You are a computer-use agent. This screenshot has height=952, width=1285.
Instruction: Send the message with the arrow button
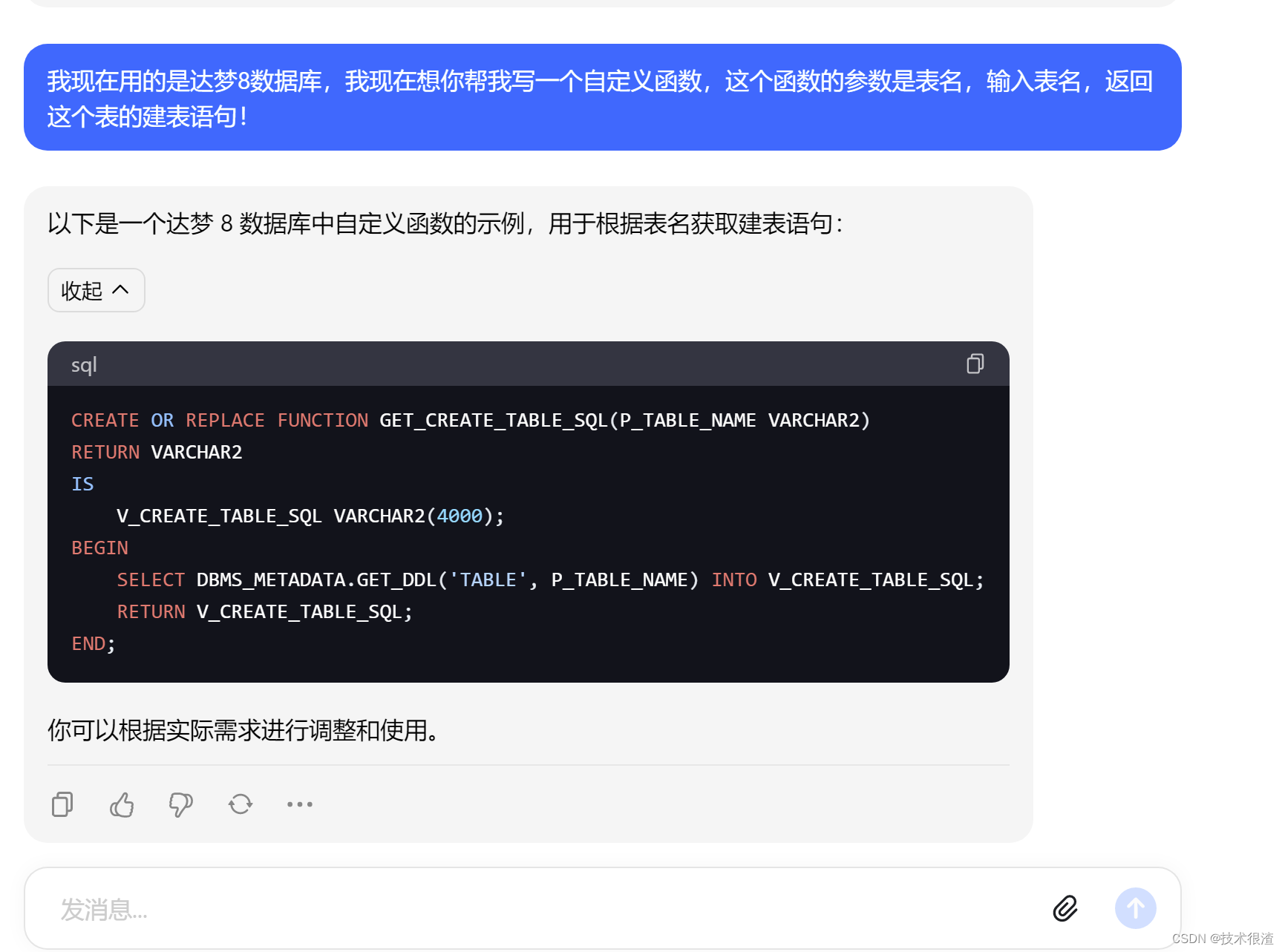pyautogui.click(x=1135, y=908)
